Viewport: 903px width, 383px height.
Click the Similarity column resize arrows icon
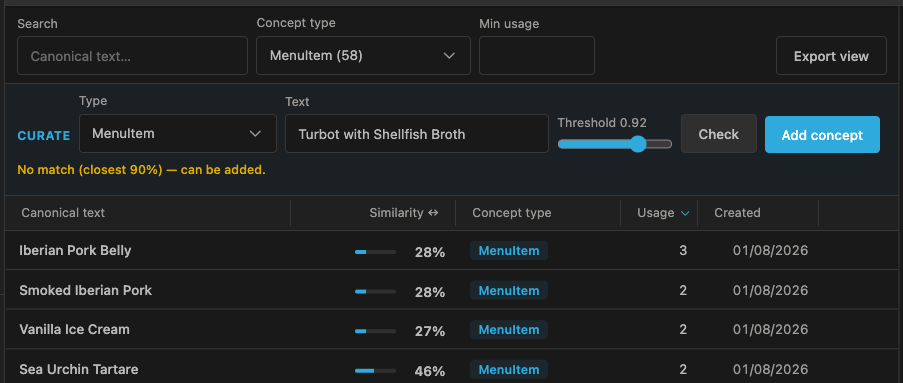pyautogui.click(x=433, y=213)
